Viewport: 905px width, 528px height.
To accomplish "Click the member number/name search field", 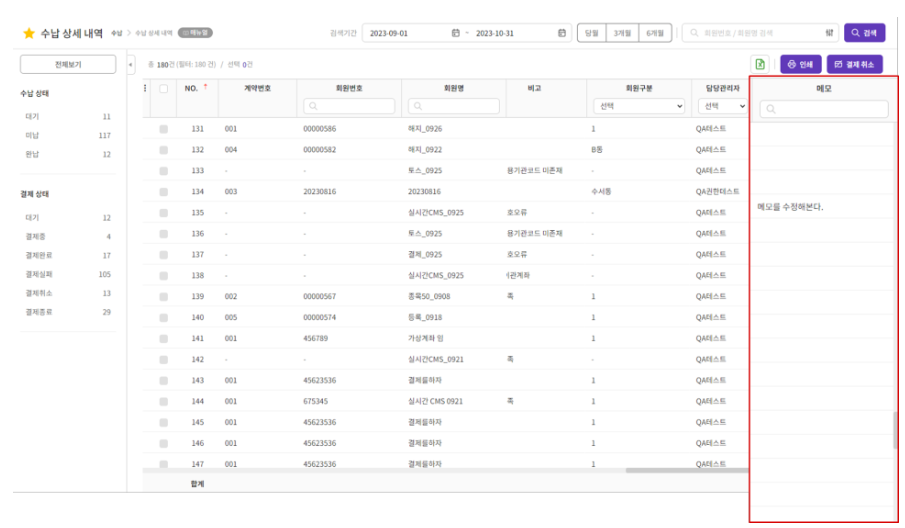I will click(760, 33).
